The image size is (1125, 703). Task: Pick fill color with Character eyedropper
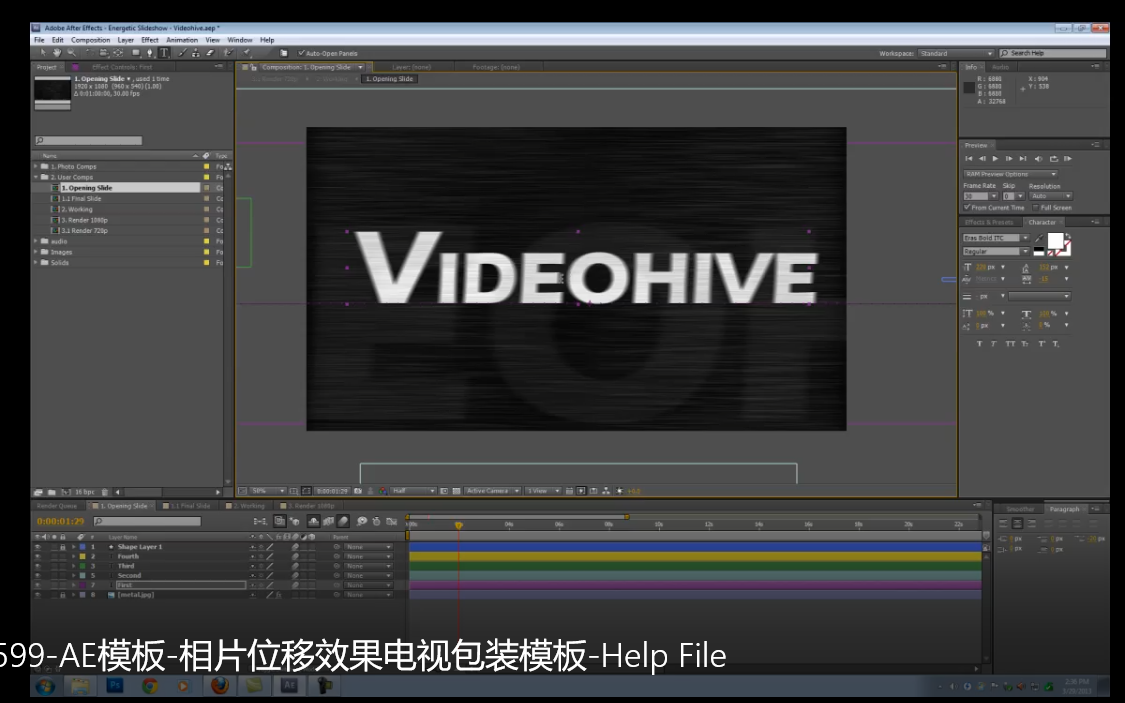(1039, 238)
